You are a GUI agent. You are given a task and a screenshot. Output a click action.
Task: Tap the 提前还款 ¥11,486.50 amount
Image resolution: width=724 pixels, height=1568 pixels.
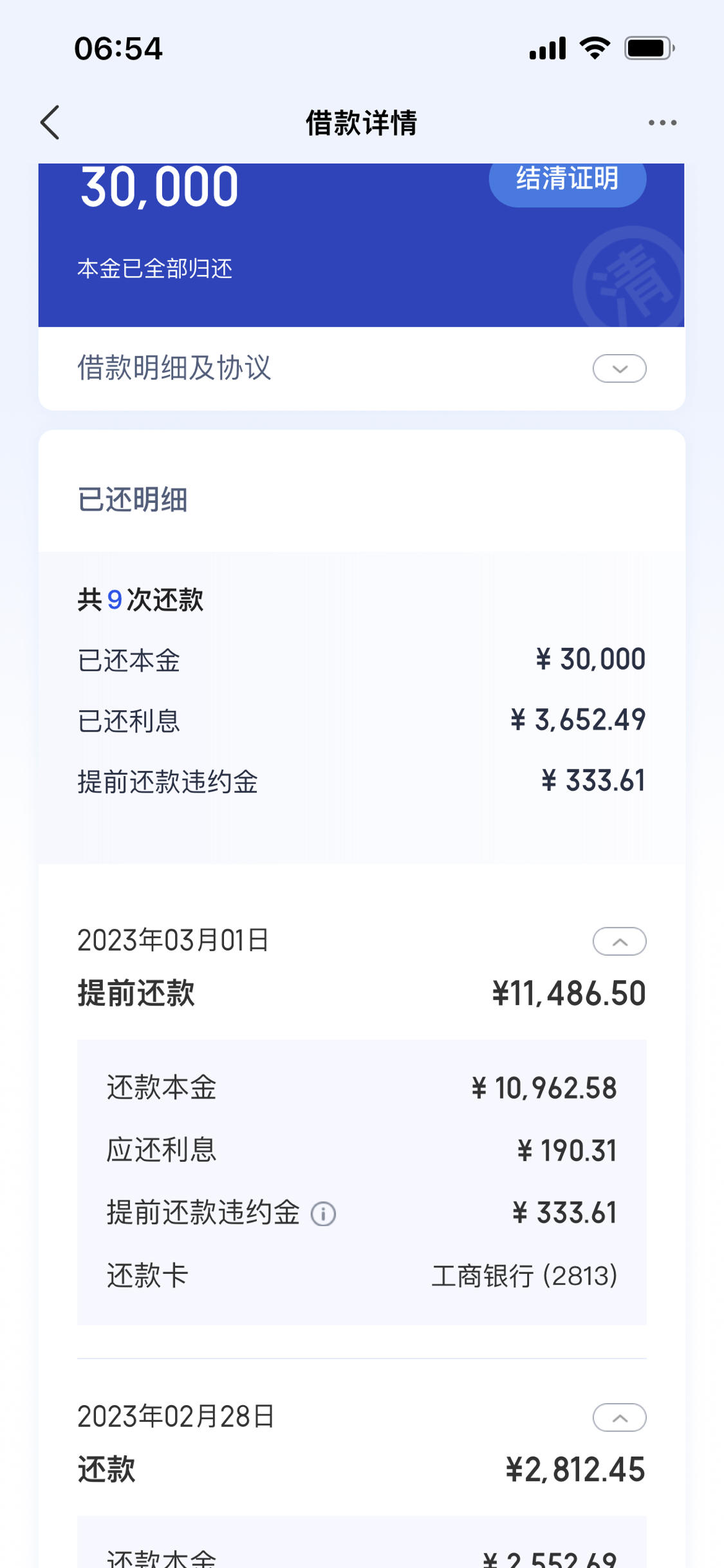[x=569, y=993]
